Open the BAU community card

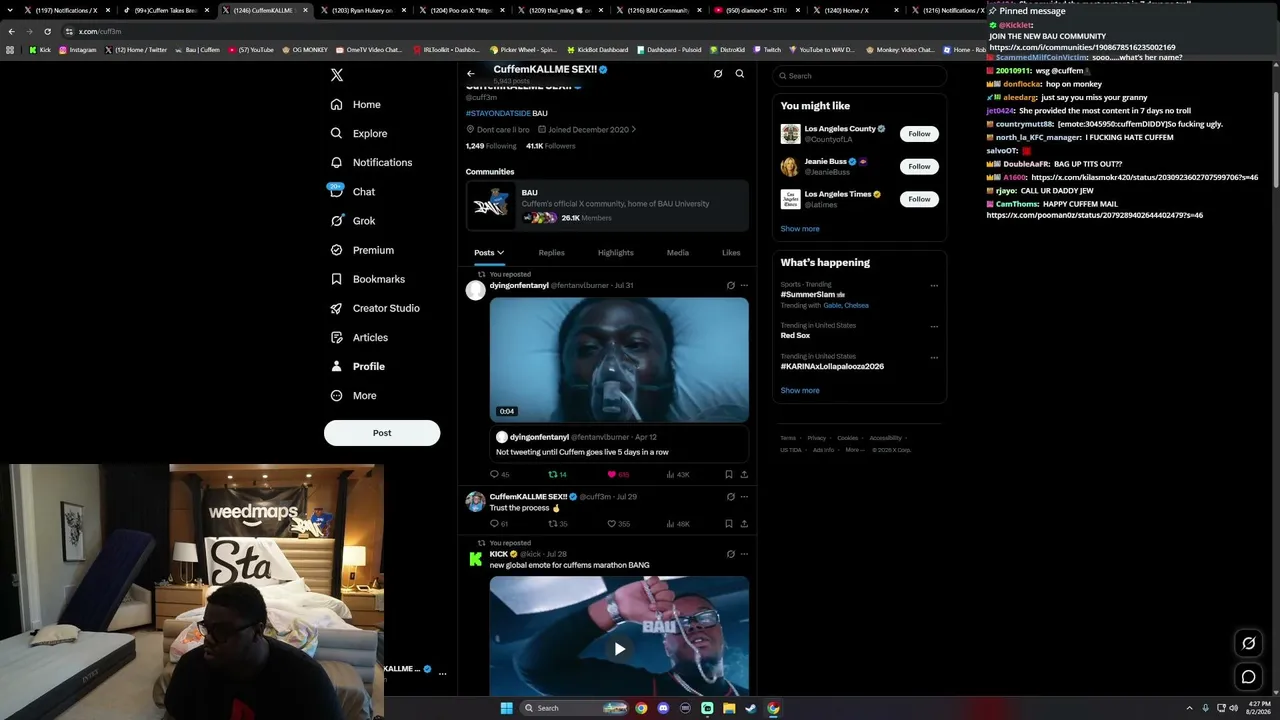607,204
